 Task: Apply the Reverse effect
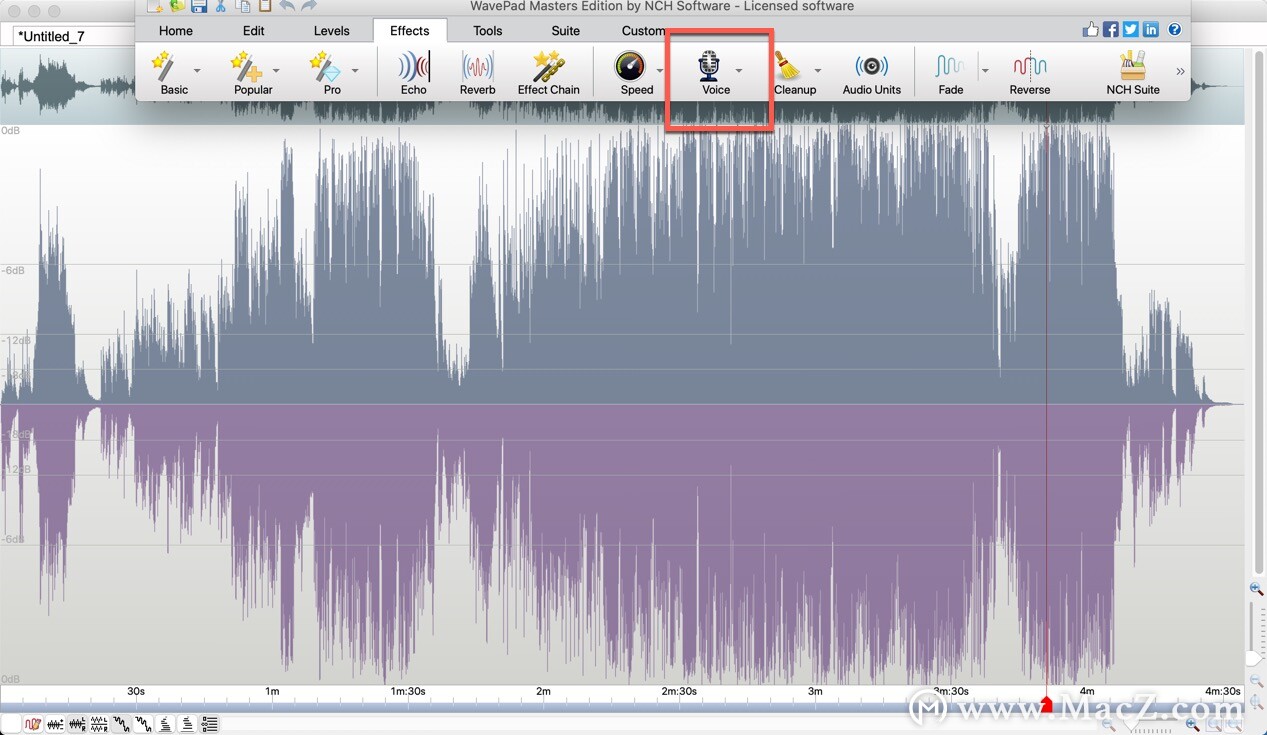click(1029, 74)
